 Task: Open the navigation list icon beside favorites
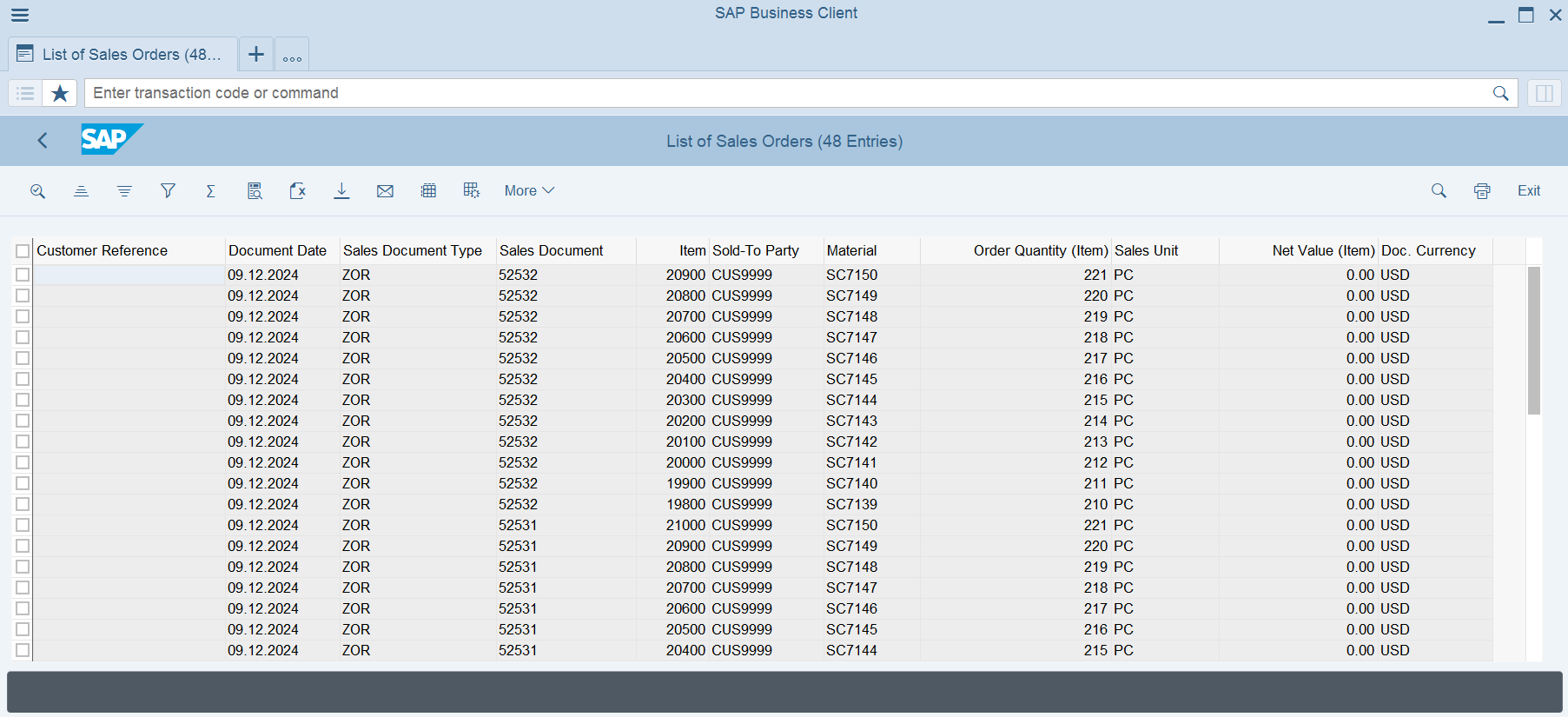coord(25,93)
